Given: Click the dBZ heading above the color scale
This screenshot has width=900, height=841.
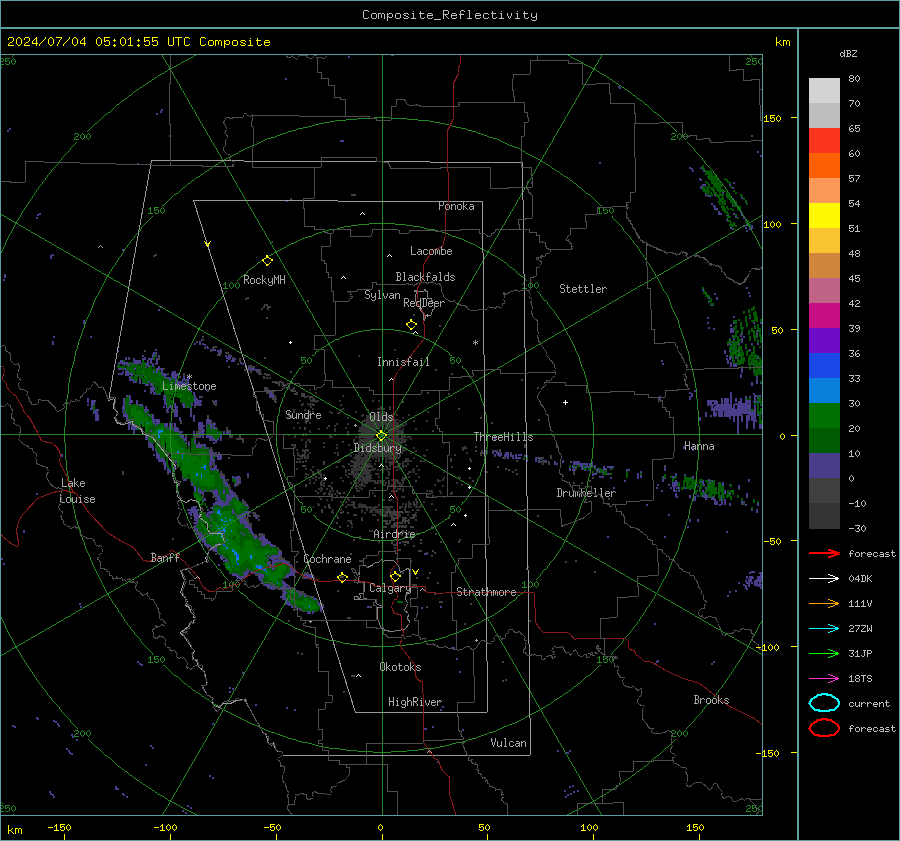Looking at the screenshot, I should click(848, 53).
